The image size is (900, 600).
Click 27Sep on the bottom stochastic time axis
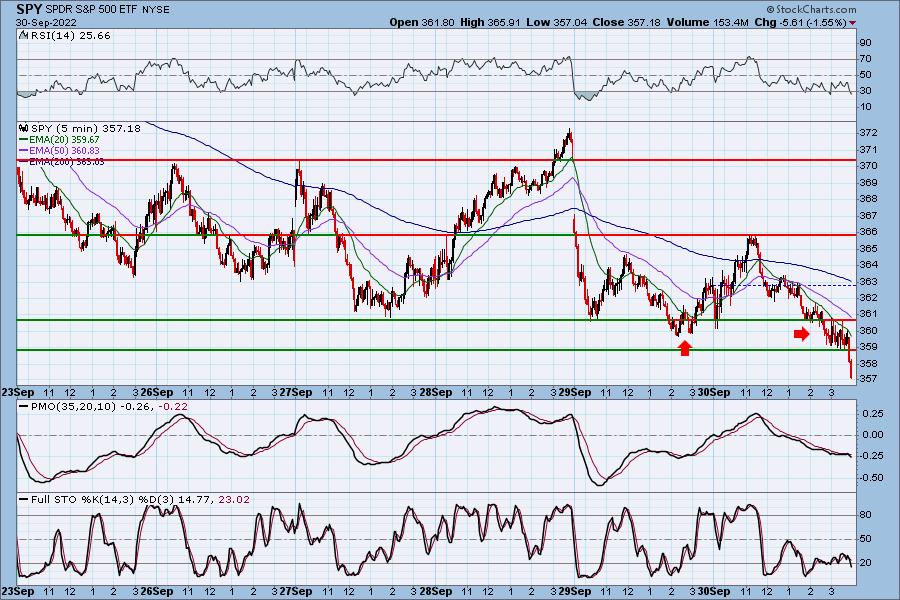[296, 591]
